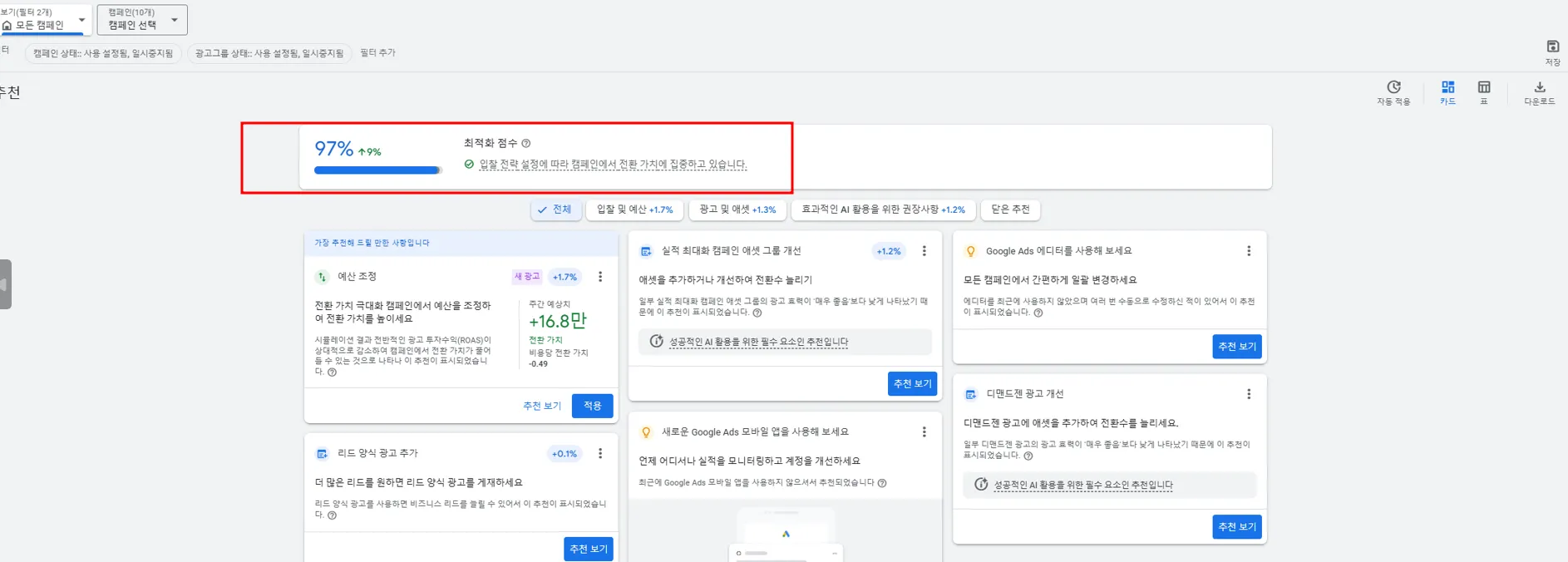Open three-dot menu on 실적 최대화 캠페인 애셋 그룹 개선 card
The height and width of the screenshot is (562, 1568).
(x=924, y=250)
